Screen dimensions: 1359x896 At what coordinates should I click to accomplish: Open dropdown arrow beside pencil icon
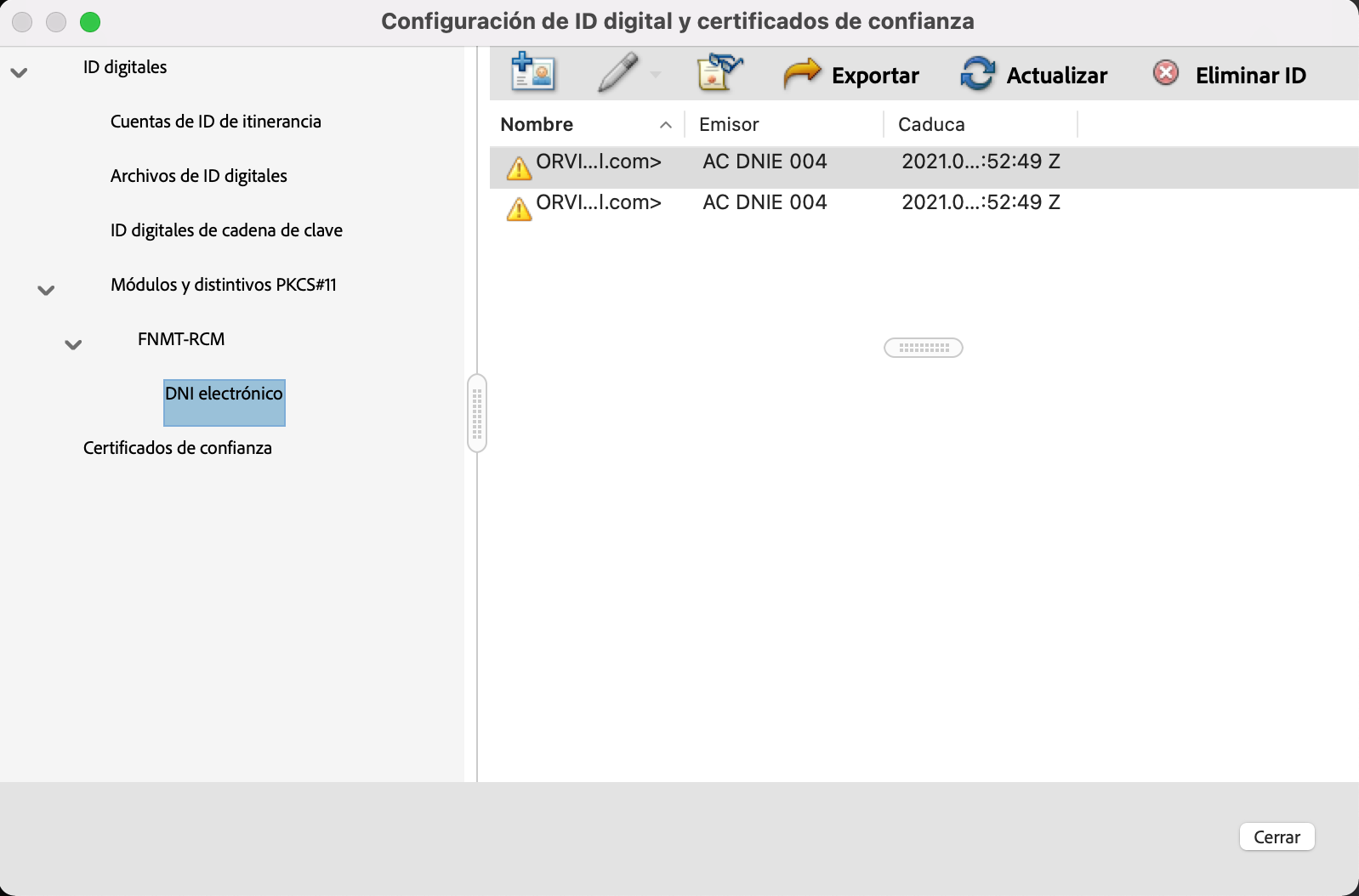(656, 75)
